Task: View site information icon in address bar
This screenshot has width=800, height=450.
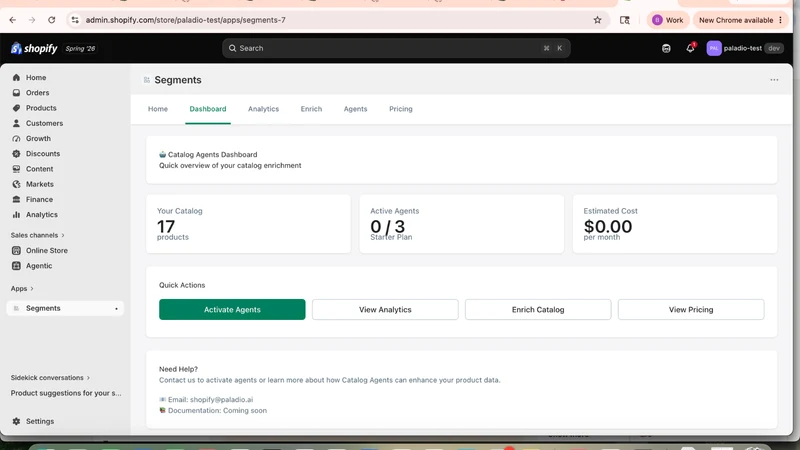Action: tap(75, 20)
